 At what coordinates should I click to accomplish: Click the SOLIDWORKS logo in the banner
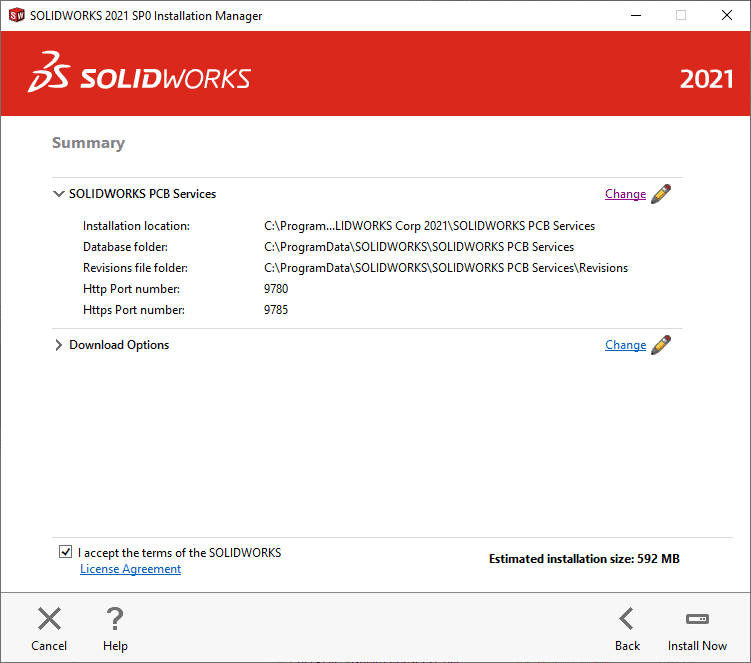click(x=139, y=72)
